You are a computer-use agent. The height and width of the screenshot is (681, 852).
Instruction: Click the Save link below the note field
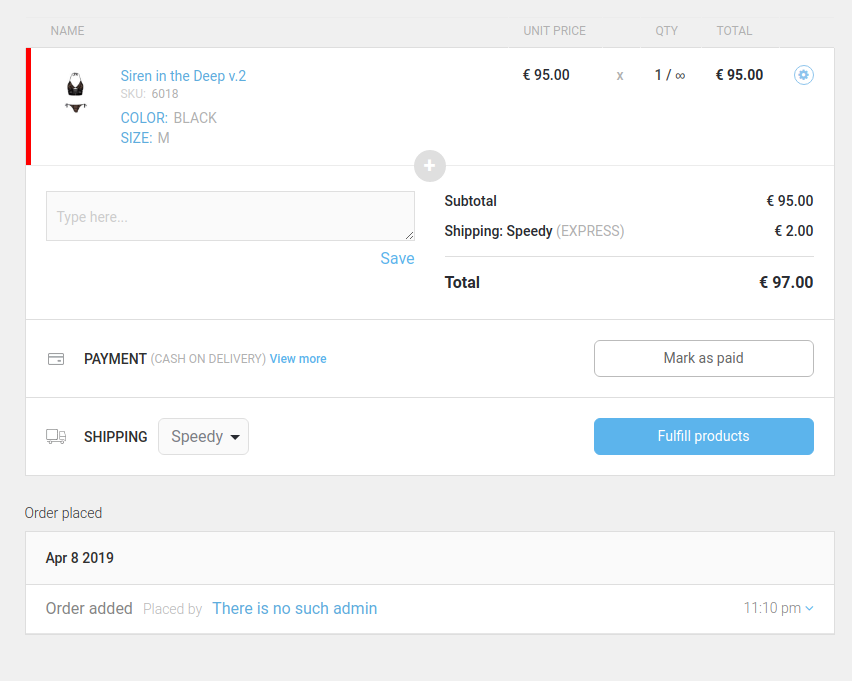[x=397, y=258]
